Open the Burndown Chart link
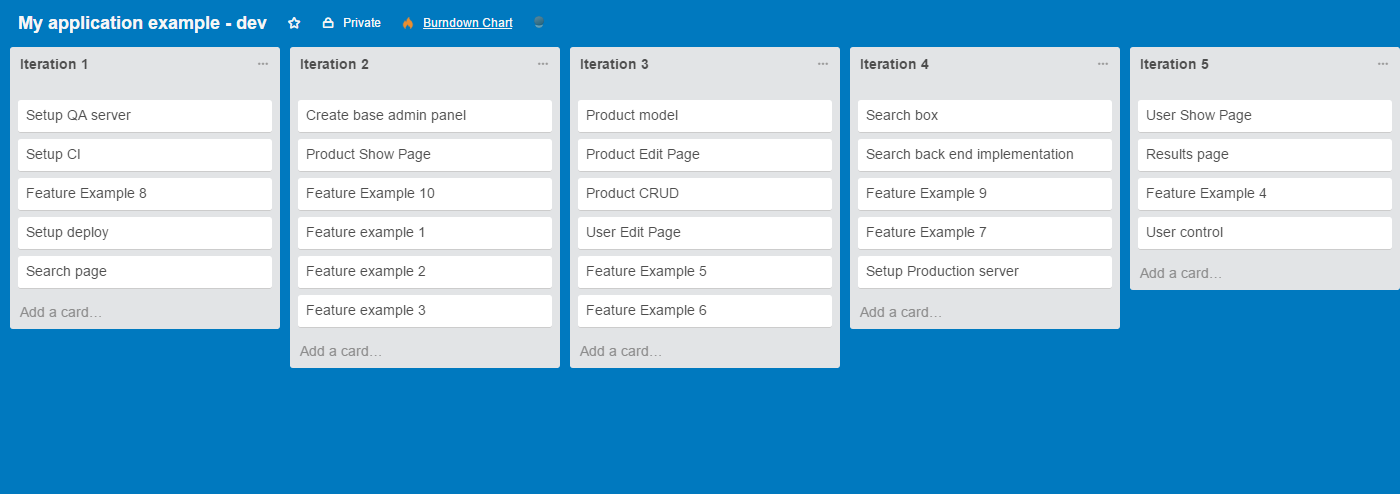Screen dimensions: 1400x494 468,23
